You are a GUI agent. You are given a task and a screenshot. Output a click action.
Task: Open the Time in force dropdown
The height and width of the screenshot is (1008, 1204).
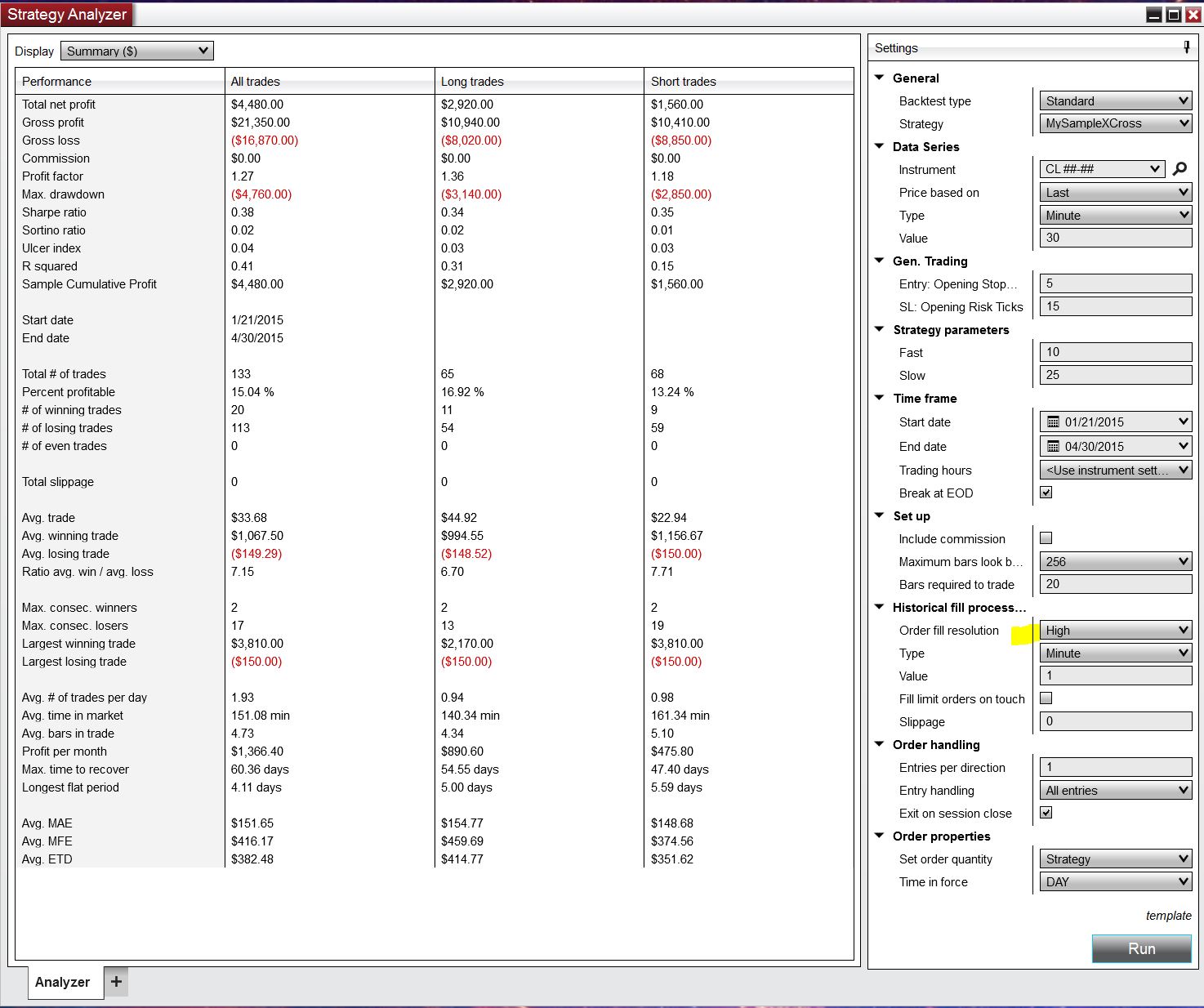[1115, 882]
